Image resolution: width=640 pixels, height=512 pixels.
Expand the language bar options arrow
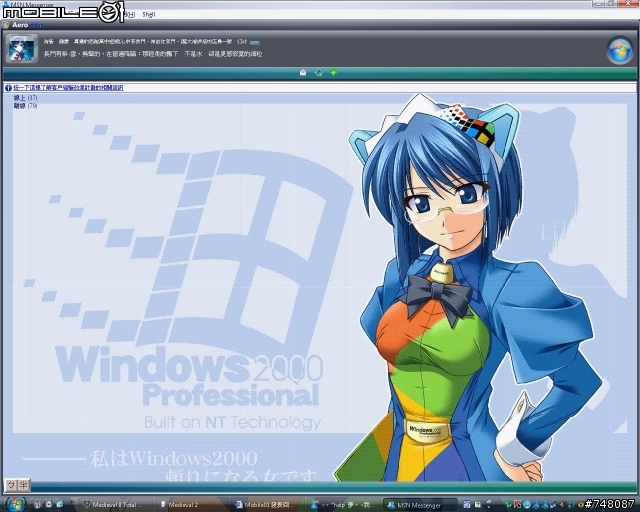489,505
